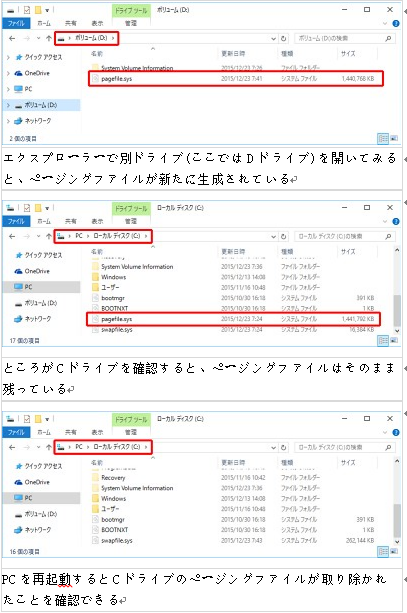Open quick access toolbar dropdown in ボリューム (D:) window
Screen dimensions: 407x613
coord(47,11)
